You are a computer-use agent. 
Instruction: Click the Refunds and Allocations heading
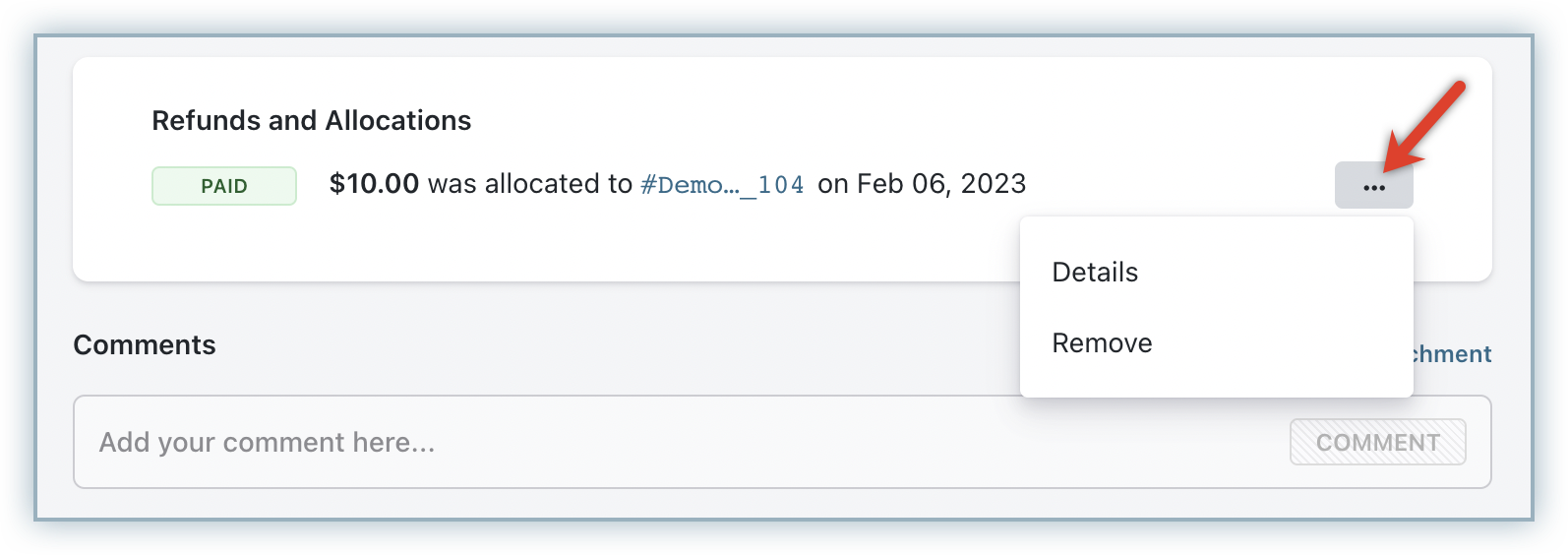pos(311,121)
